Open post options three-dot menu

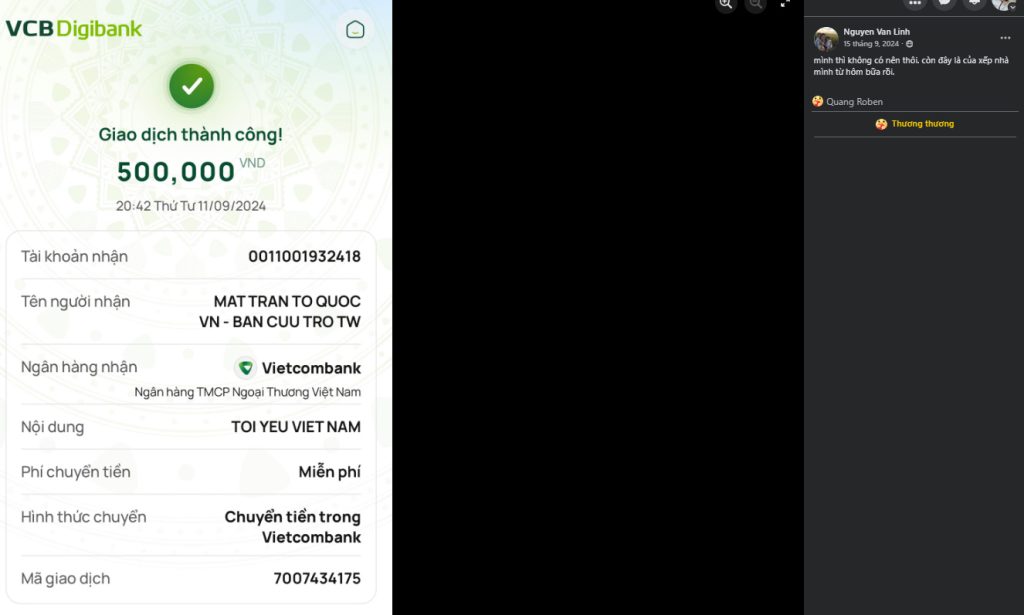point(1005,38)
